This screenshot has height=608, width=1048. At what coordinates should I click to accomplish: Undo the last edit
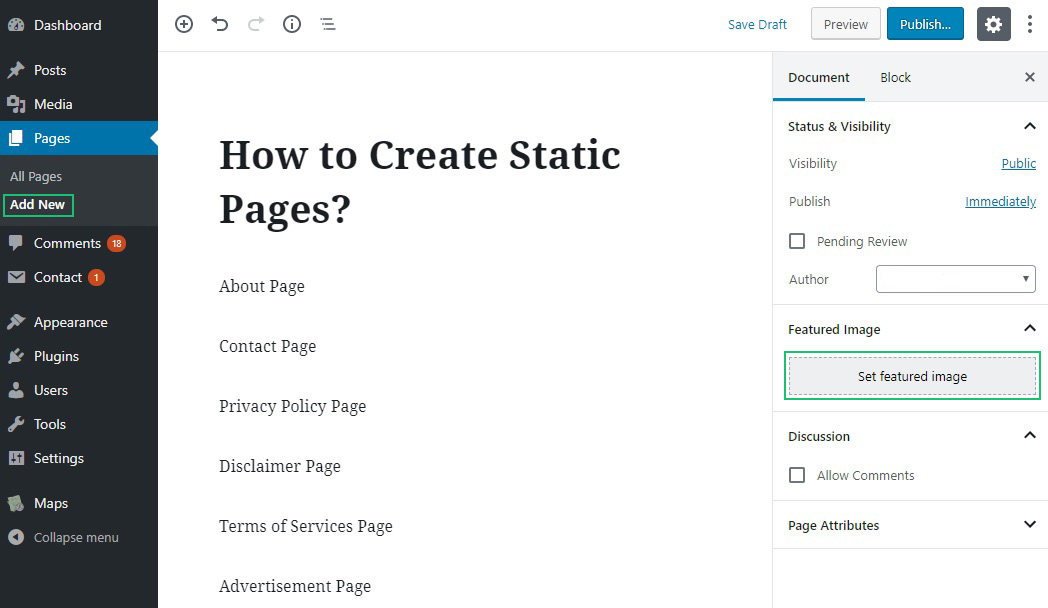tap(220, 25)
